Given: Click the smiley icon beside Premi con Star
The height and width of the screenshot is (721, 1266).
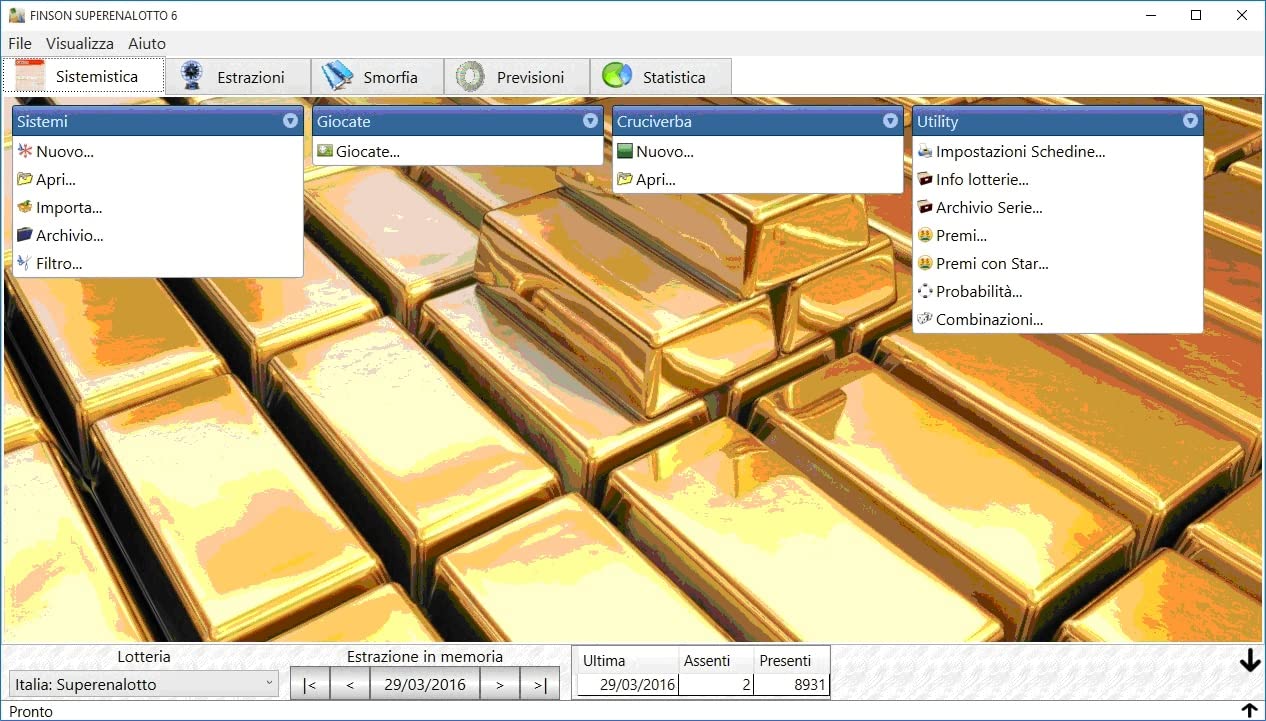Looking at the screenshot, I should click(x=925, y=264).
